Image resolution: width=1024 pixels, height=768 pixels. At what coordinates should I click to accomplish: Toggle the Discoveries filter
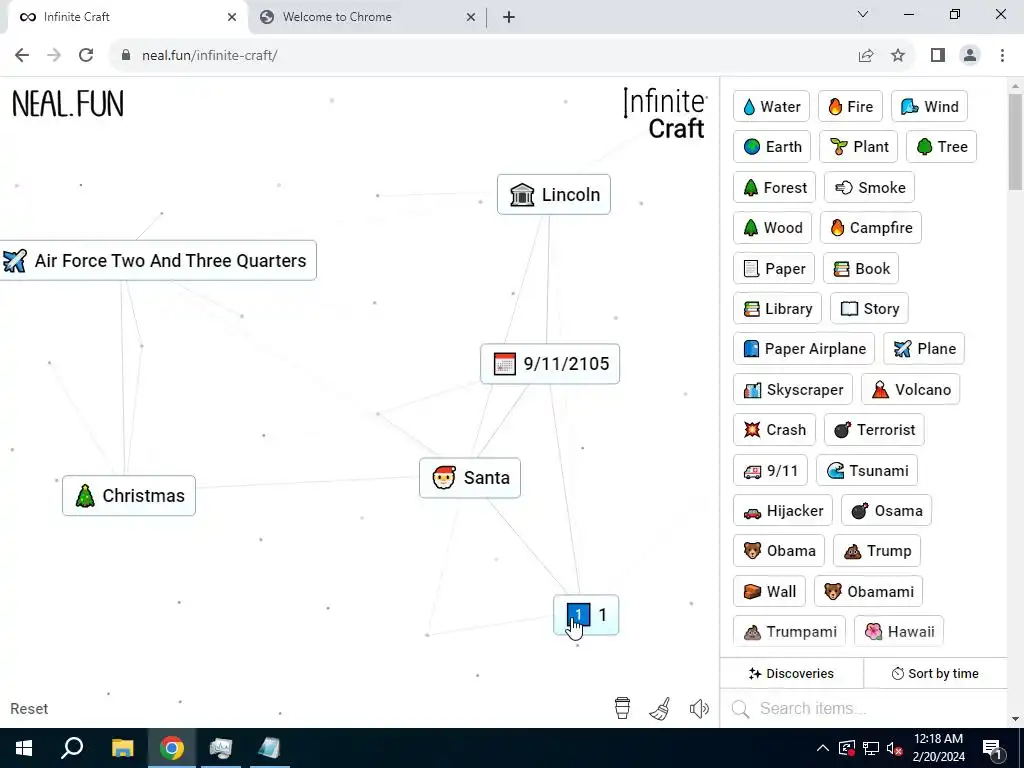[x=792, y=673]
